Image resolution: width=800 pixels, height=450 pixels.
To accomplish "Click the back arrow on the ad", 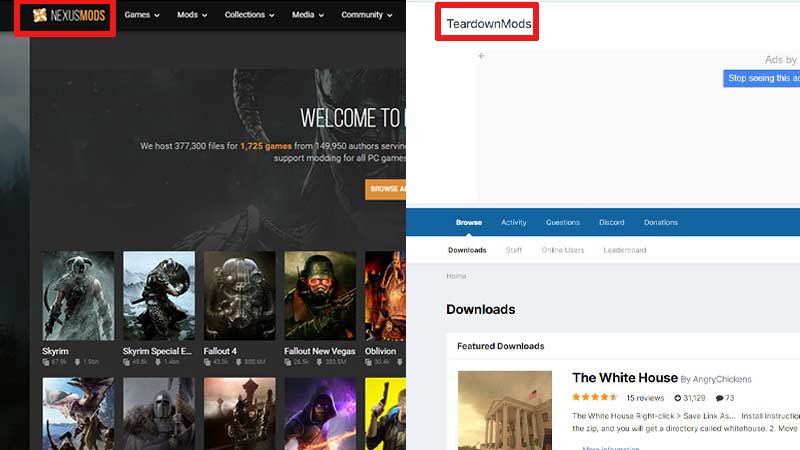I will (x=482, y=56).
